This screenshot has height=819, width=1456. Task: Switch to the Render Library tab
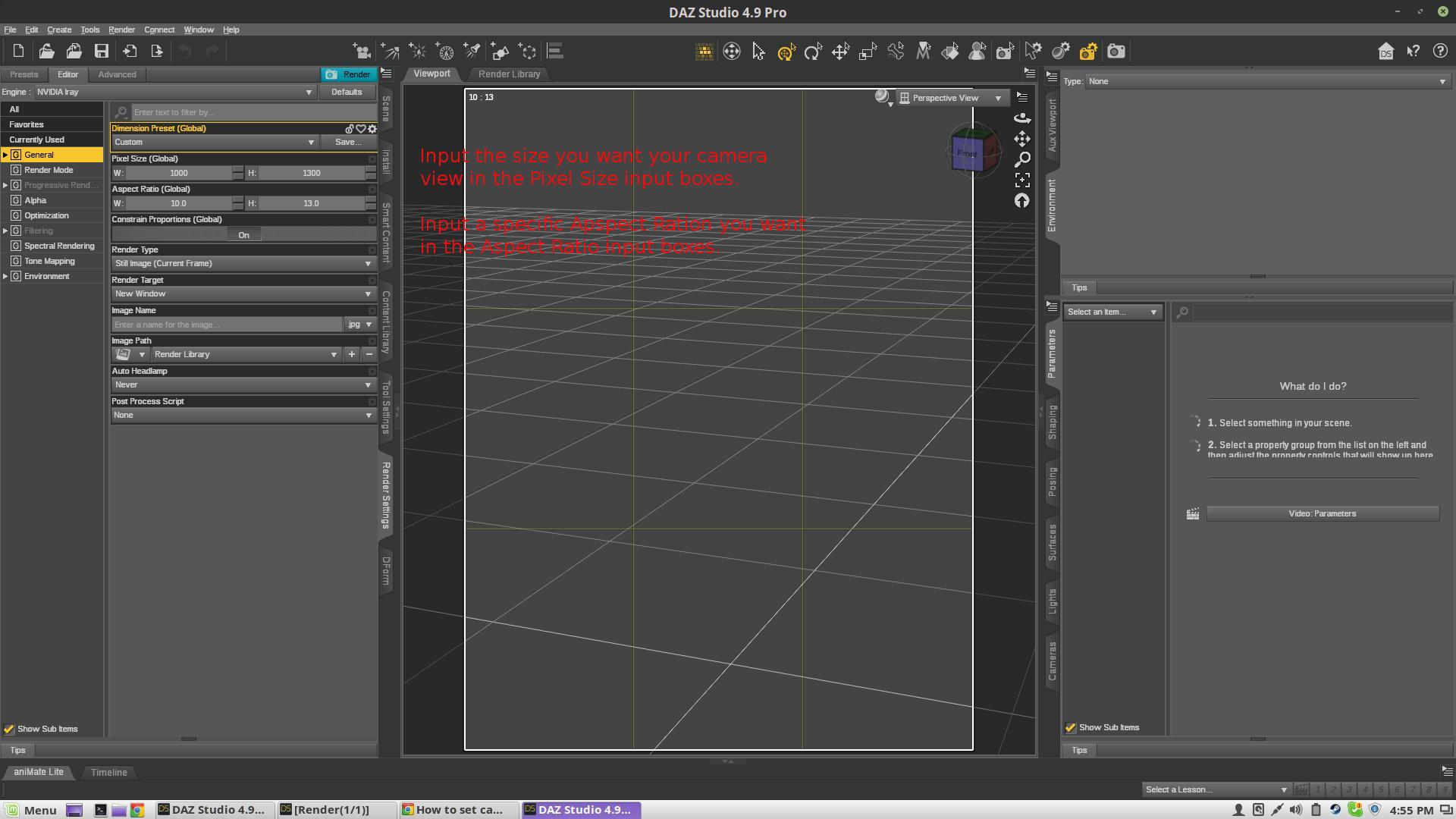pyautogui.click(x=509, y=74)
